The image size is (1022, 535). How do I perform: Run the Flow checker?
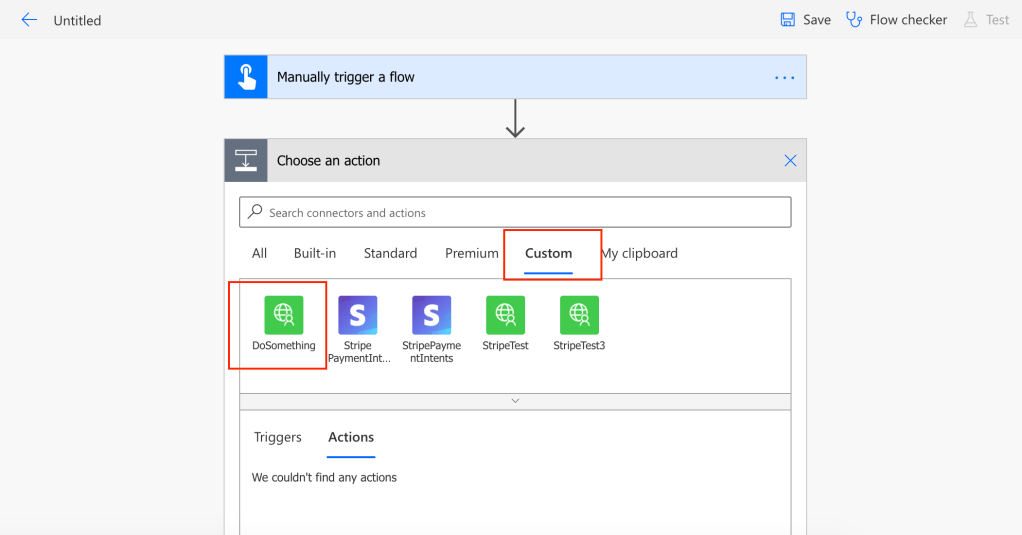[896, 20]
